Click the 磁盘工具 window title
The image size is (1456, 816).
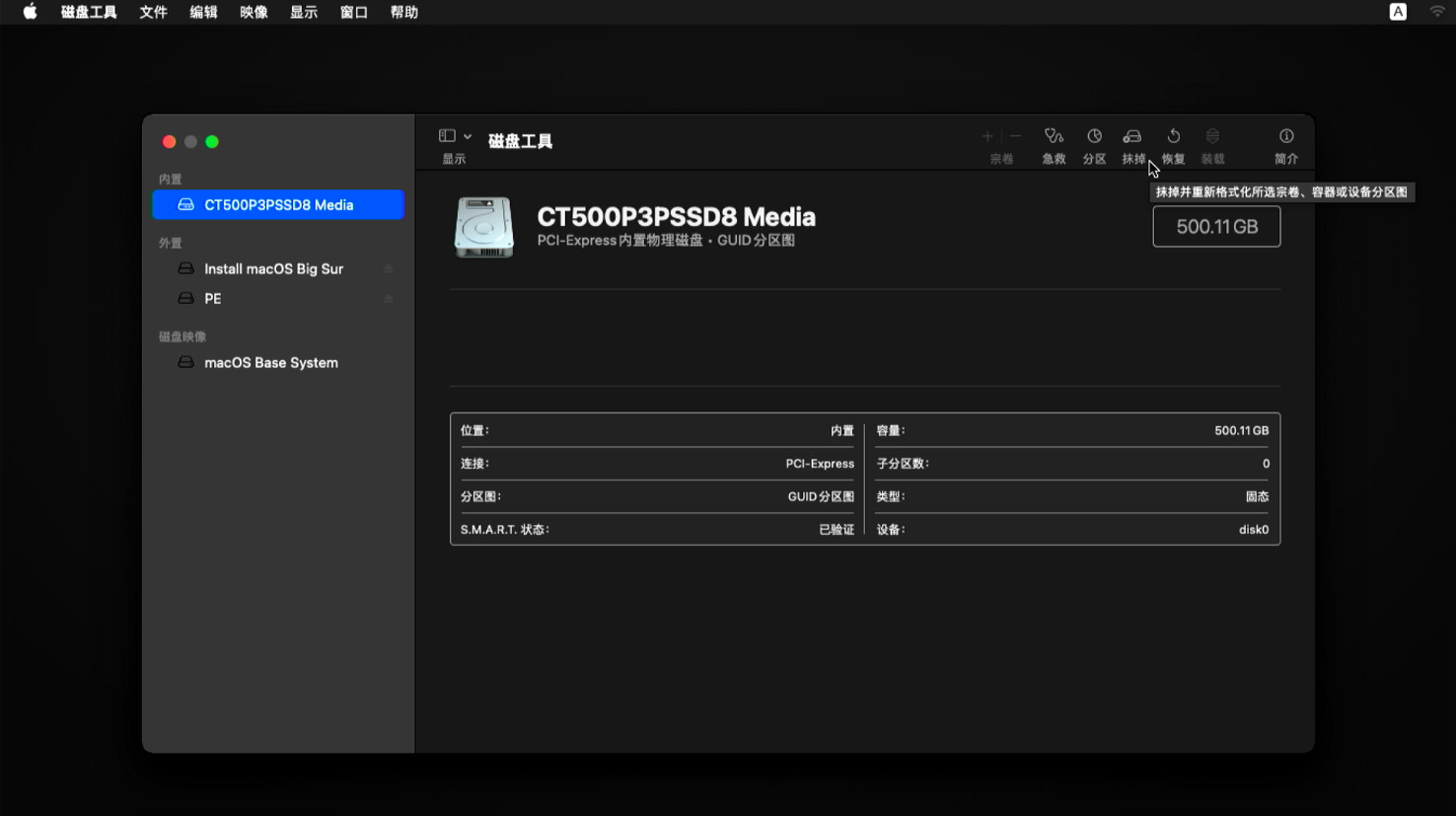click(x=520, y=141)
